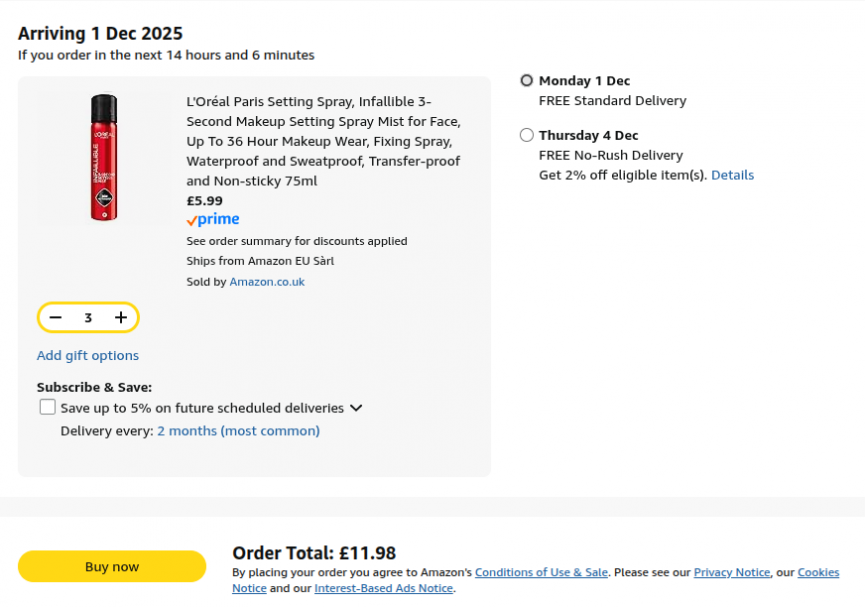Choose Thursday 4 Dec No-Rush delivery
Screen dimensions: 865x607
[x=527, y=135]
